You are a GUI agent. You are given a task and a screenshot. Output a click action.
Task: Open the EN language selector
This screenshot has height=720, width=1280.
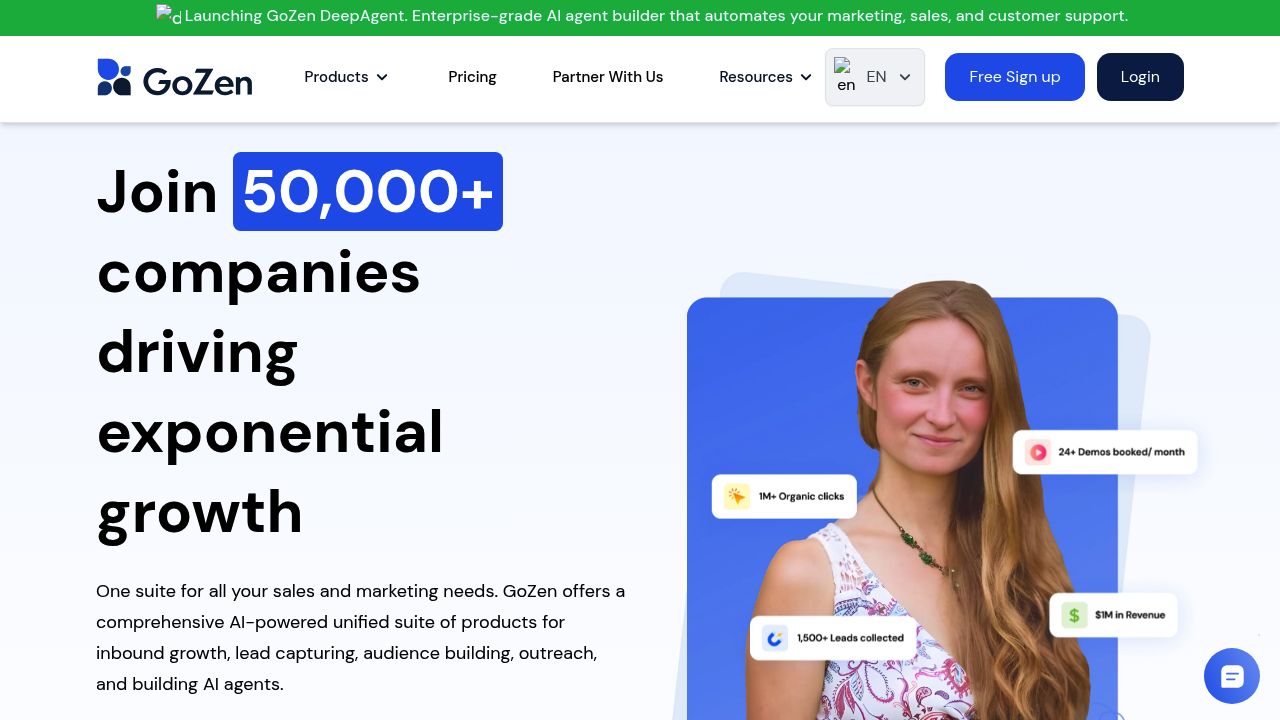pyautogui.click(x=875, y=77)
